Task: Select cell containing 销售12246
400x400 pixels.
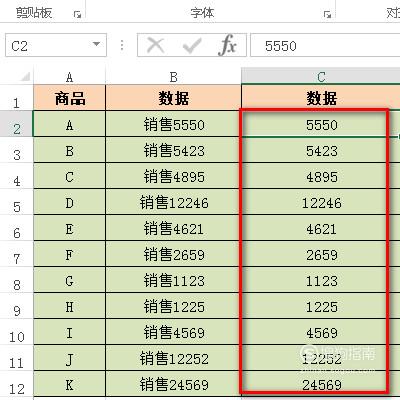Action: coord(173,202)
